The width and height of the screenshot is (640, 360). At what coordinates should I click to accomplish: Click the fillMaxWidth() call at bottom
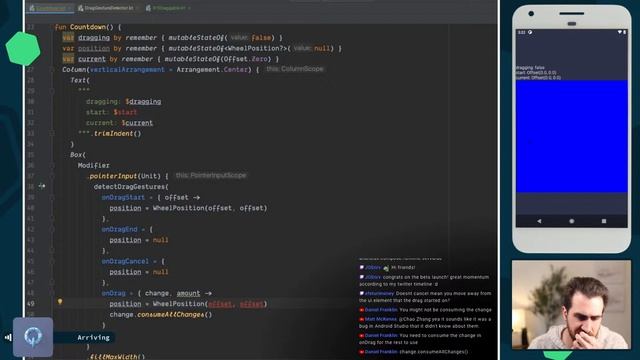tap(117, 357)
